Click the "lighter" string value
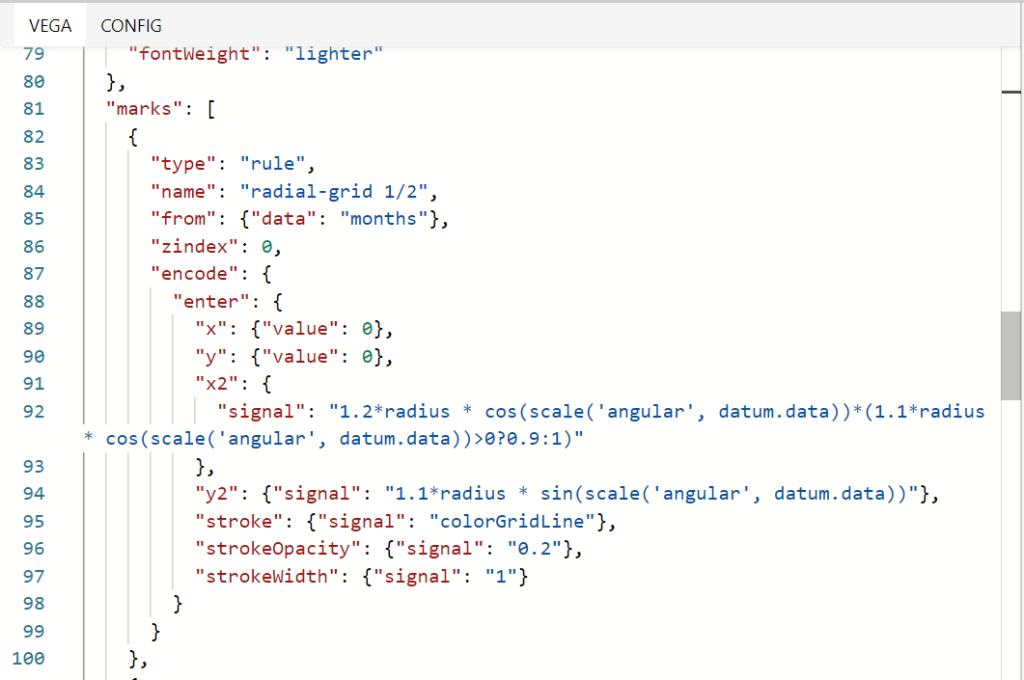This screenshot has height=680, width=1024. click(x=333, y=54)
